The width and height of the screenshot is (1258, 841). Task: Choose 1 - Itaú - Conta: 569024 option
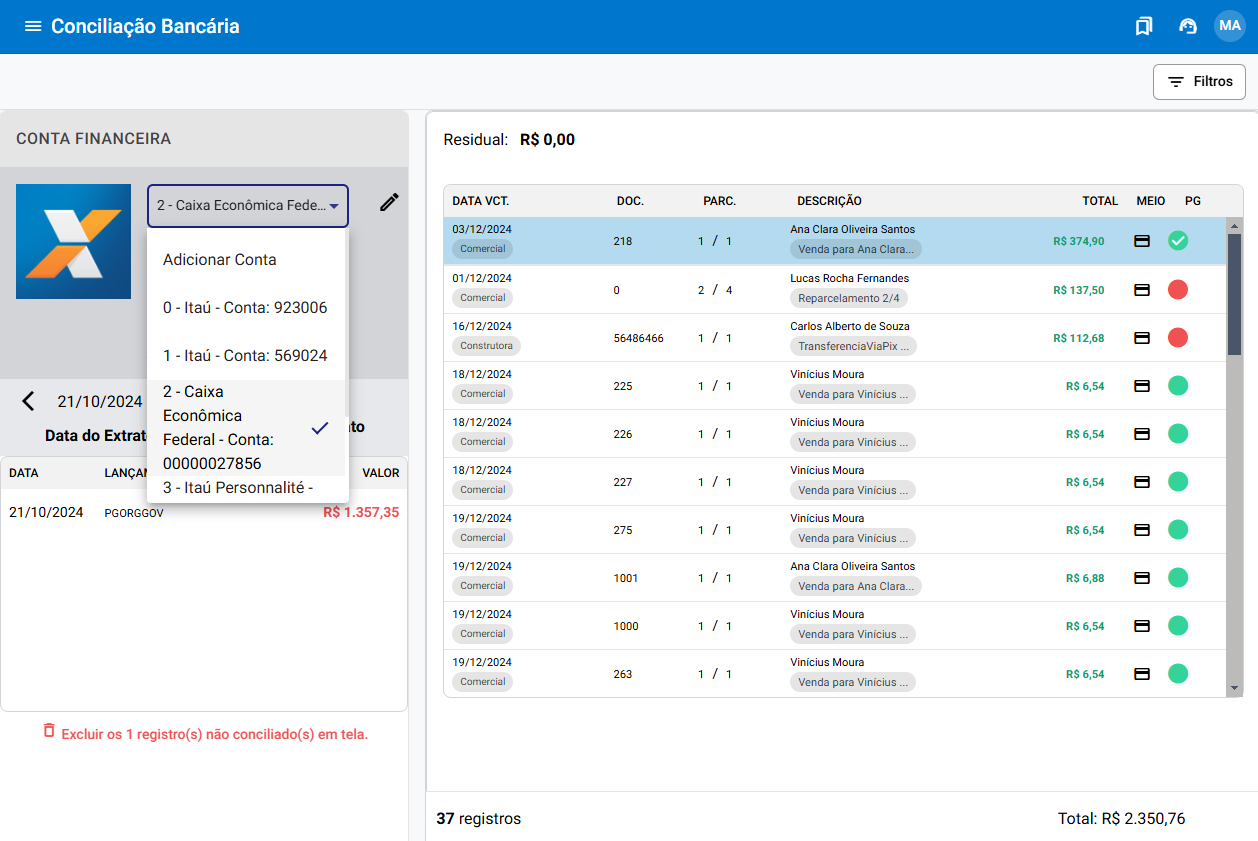pos(245,356)
